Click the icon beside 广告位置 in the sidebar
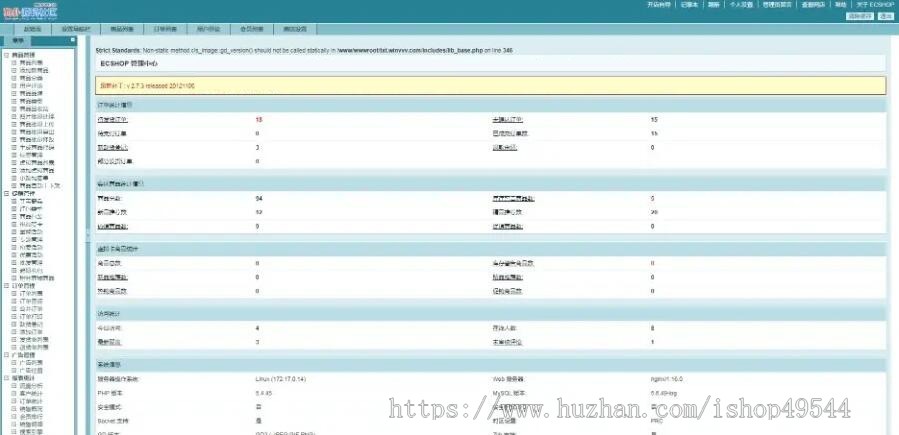The height and width of the screenshot is (435, 899). click(14, 370)
